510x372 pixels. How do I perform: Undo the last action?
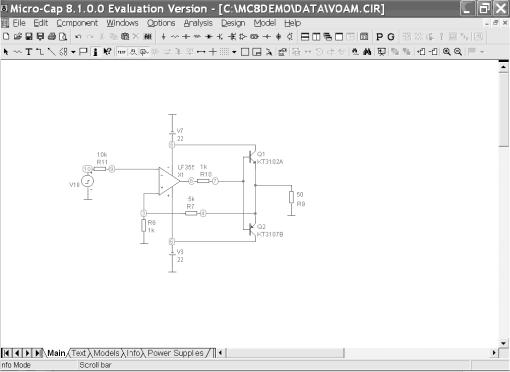click(78, 37)
